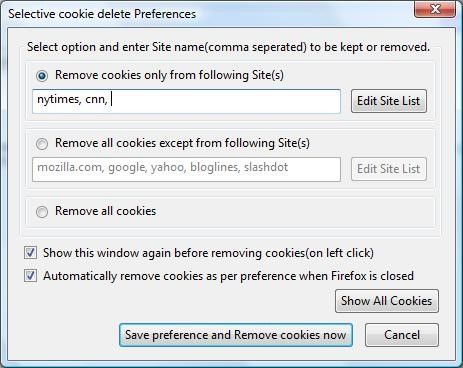Viewport: 463px width, 368px height.
Task: Open the Show All Cookies button
Action: tap(387, 301)
